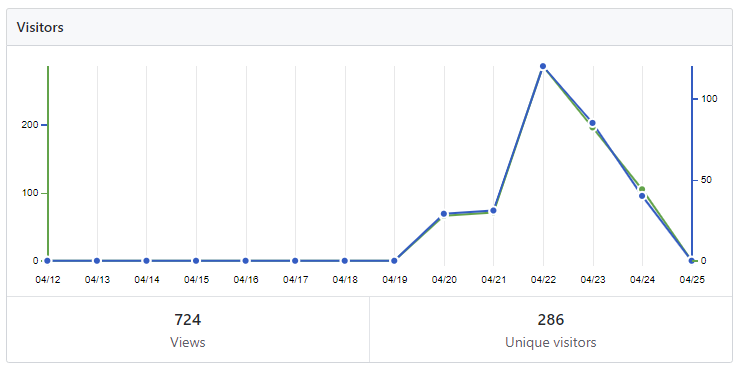Click the data point on 04/21
Image resolution: width=739 pixels, height=369 pixels.
pos(493,211)
